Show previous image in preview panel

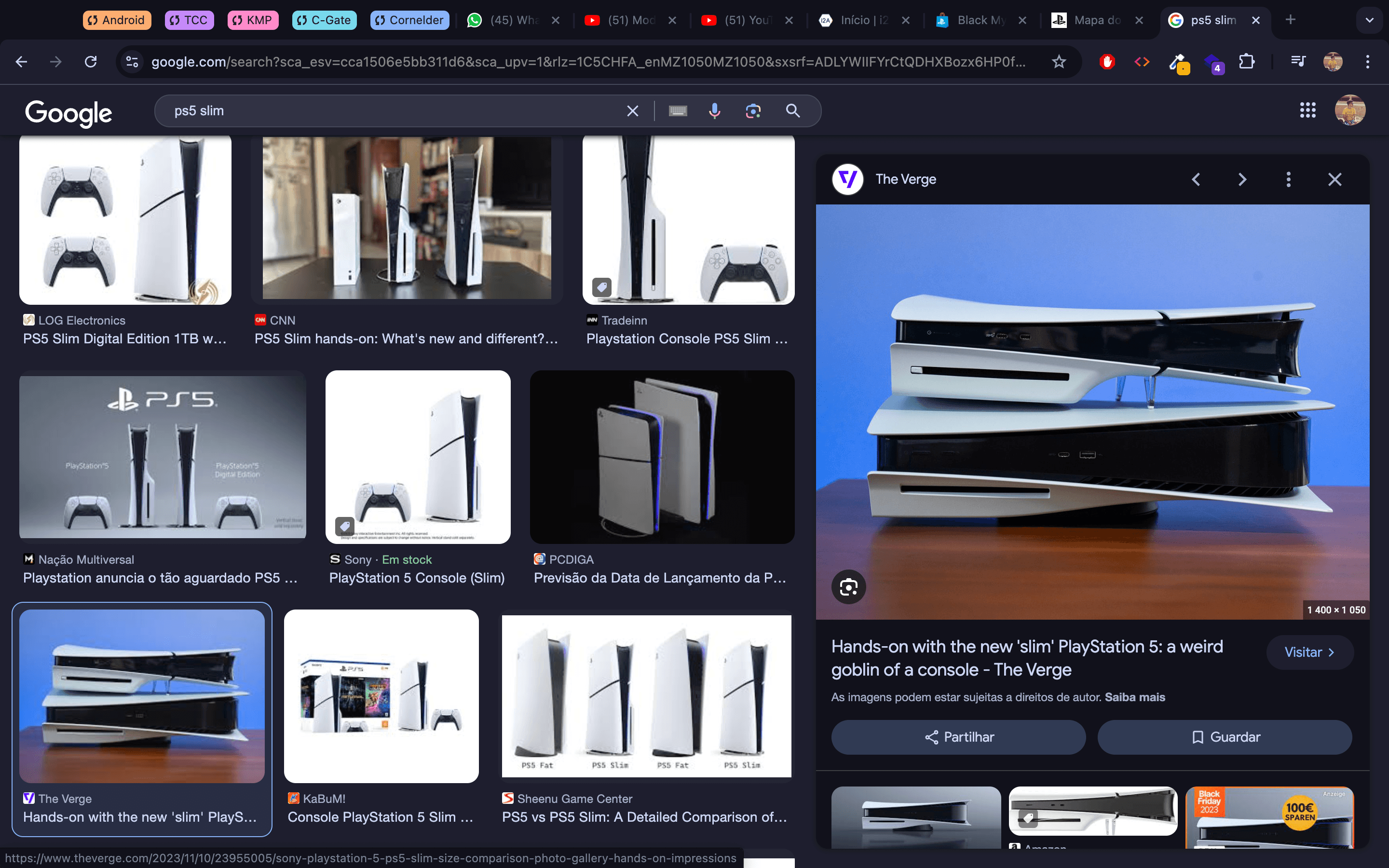(1196, 180)
